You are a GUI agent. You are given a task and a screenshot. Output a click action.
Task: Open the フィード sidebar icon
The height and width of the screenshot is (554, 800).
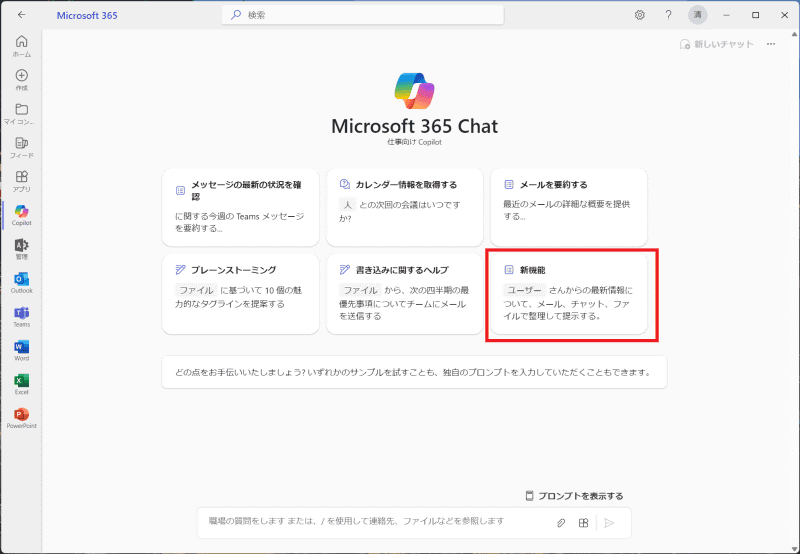21,147
